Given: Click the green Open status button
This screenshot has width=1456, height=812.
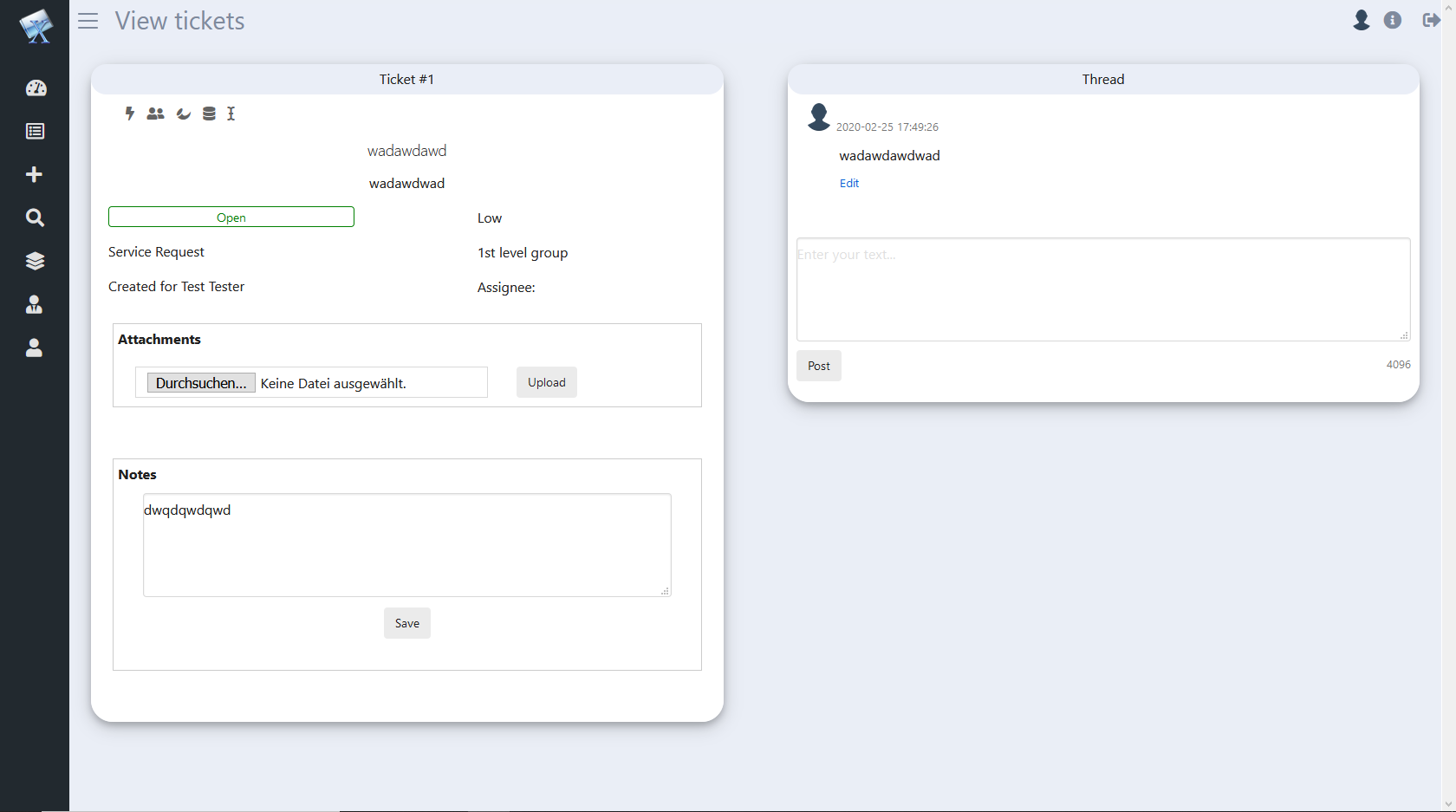Looking at the screenshot, I should tap(231, 217).
